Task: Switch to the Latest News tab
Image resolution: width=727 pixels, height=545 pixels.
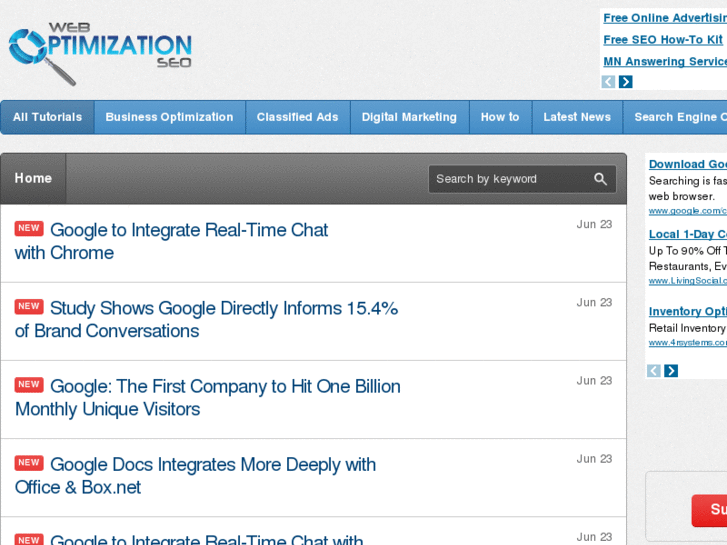Action: 577,117
